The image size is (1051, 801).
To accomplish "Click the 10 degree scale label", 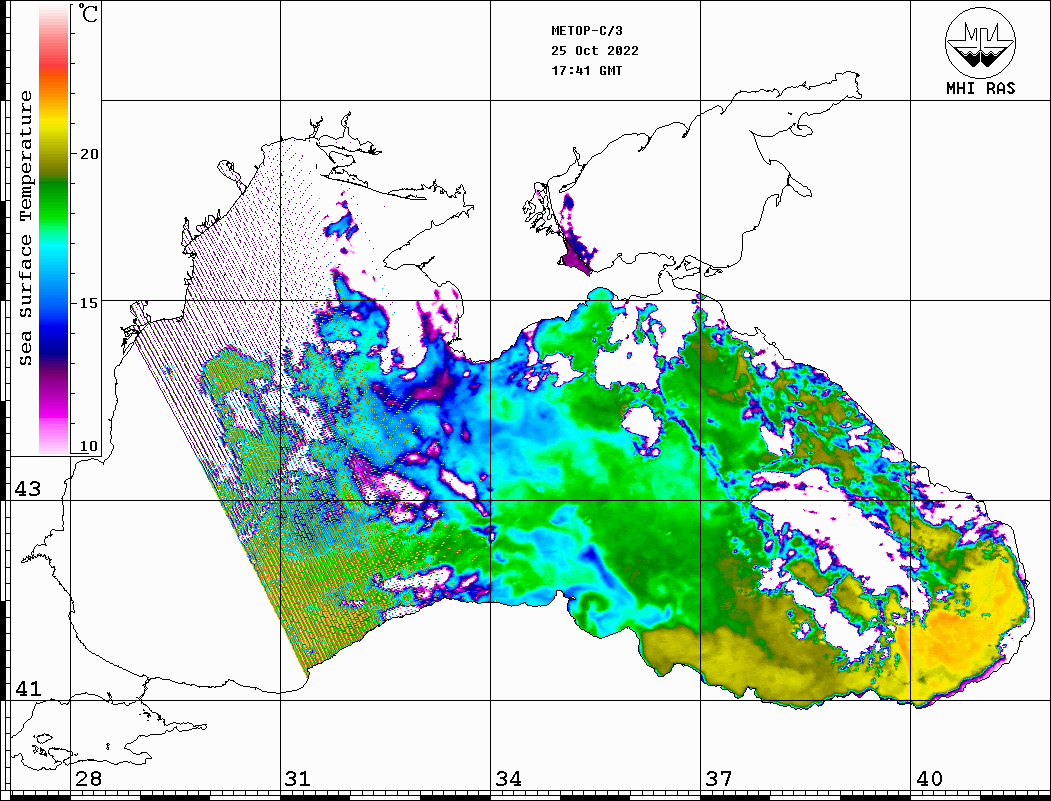I will point(88,446).
